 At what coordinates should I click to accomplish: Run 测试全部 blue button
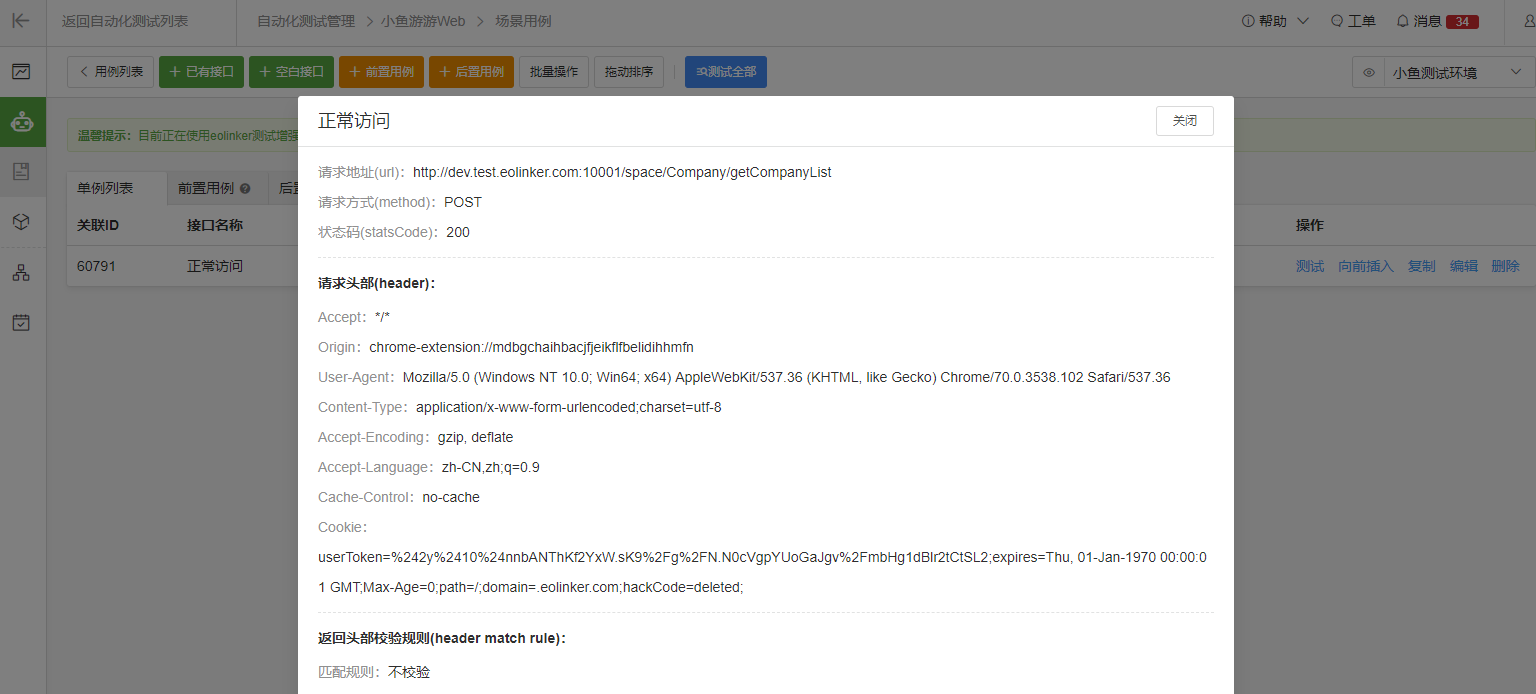tap(726, 72)
